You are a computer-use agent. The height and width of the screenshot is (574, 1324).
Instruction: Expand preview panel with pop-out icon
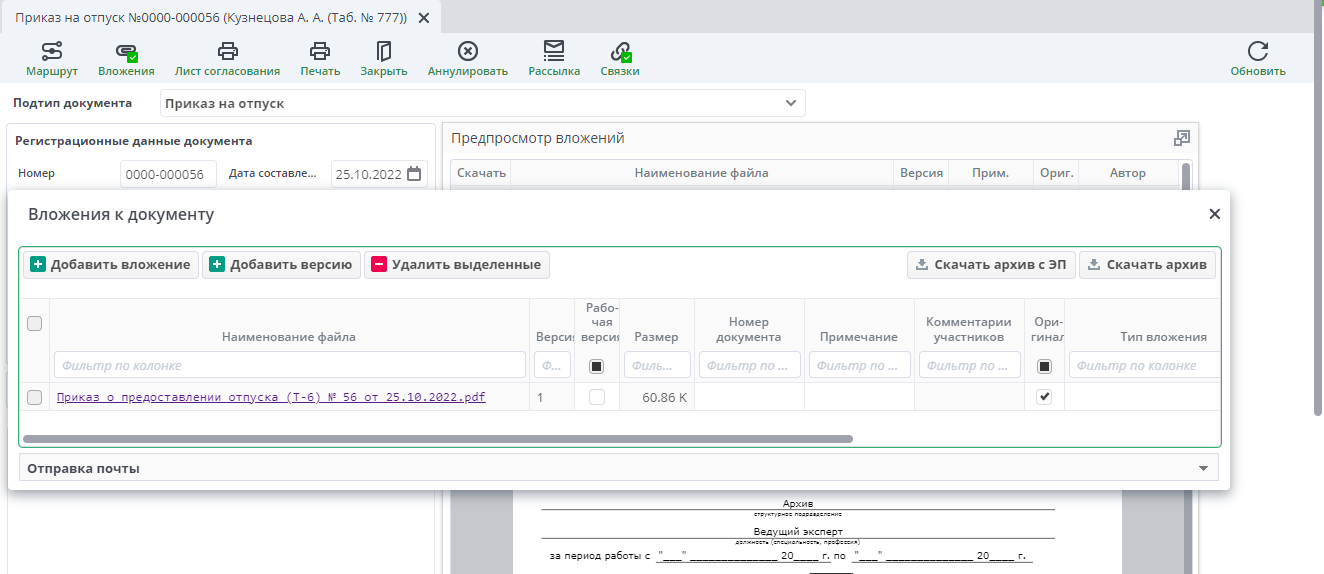pyautogui.click(x=1181, y=138)
